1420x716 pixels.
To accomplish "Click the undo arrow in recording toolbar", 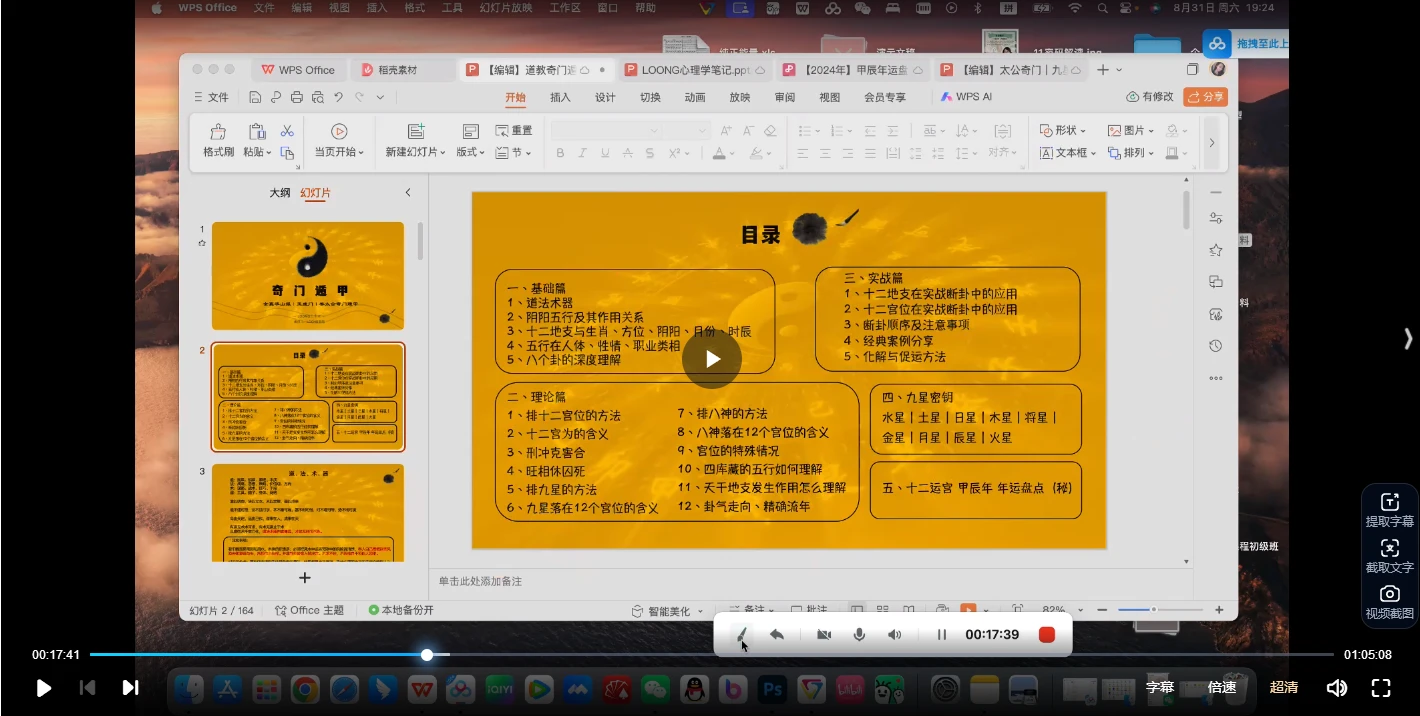I will 776,634.
